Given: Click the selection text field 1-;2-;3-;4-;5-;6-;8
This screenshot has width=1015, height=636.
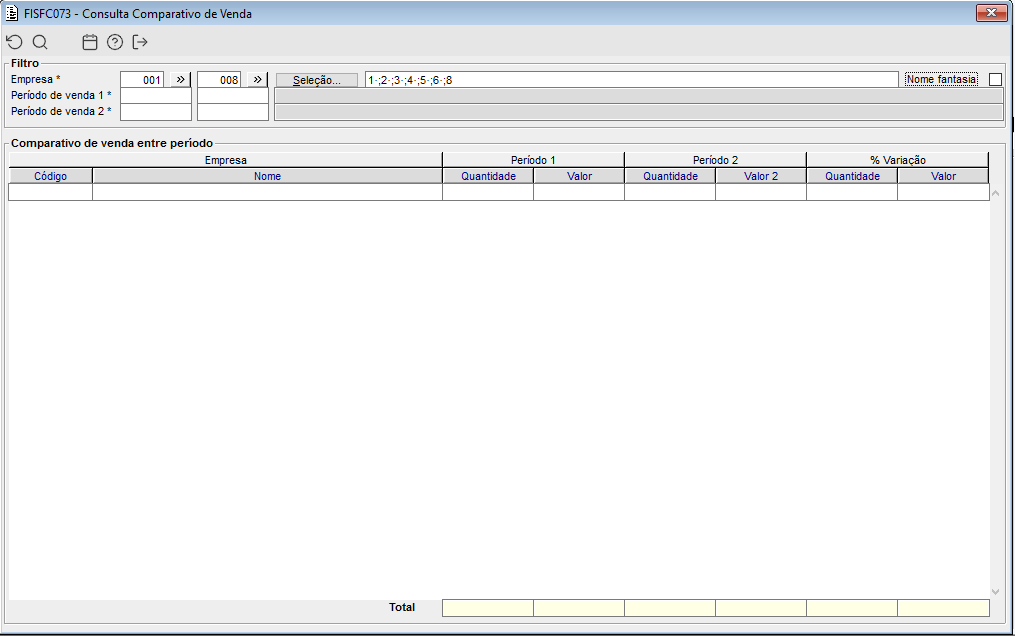Looking at the screenshot, I should pos(632,80).
